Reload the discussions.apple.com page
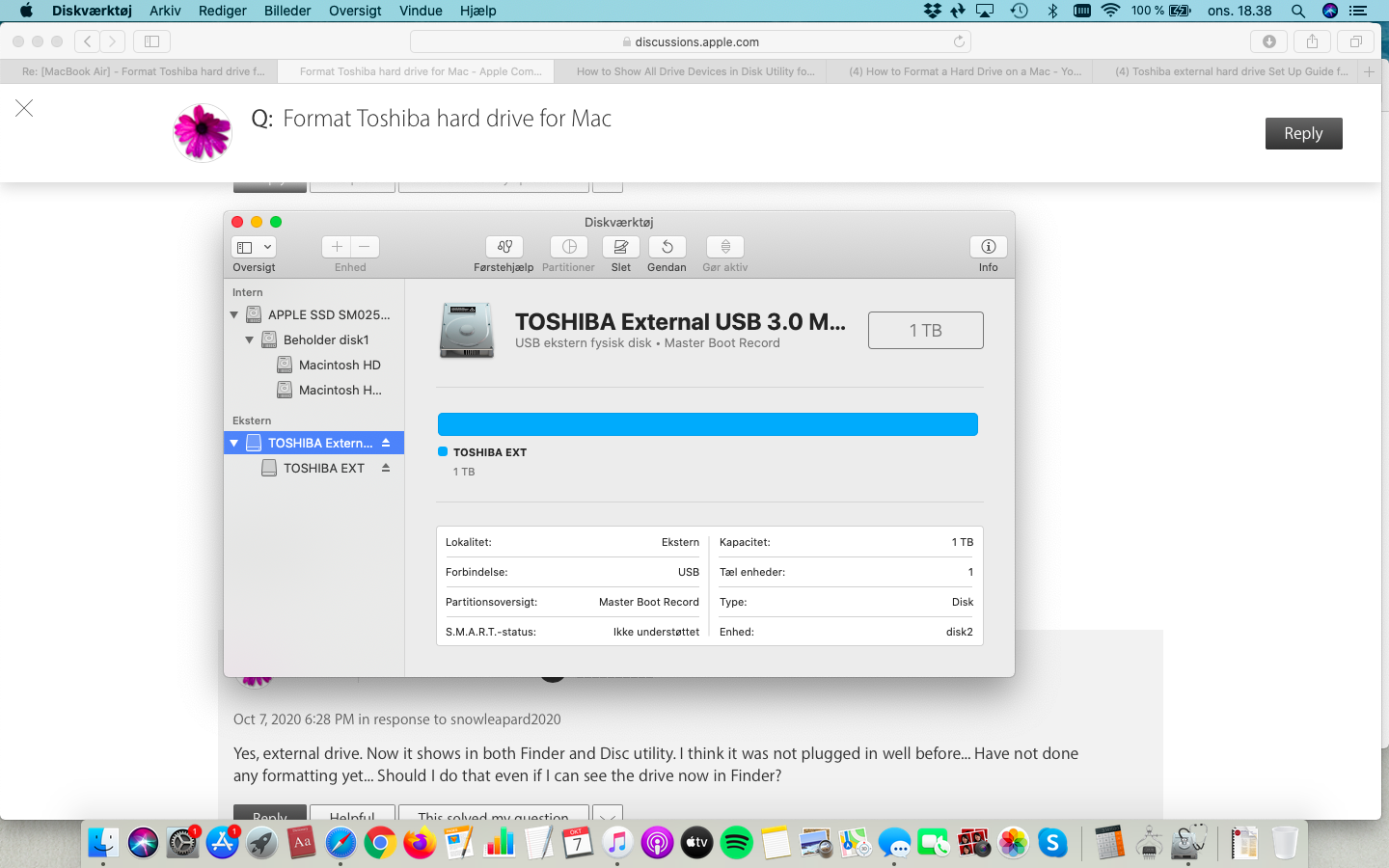 click(x=959, y=41)
